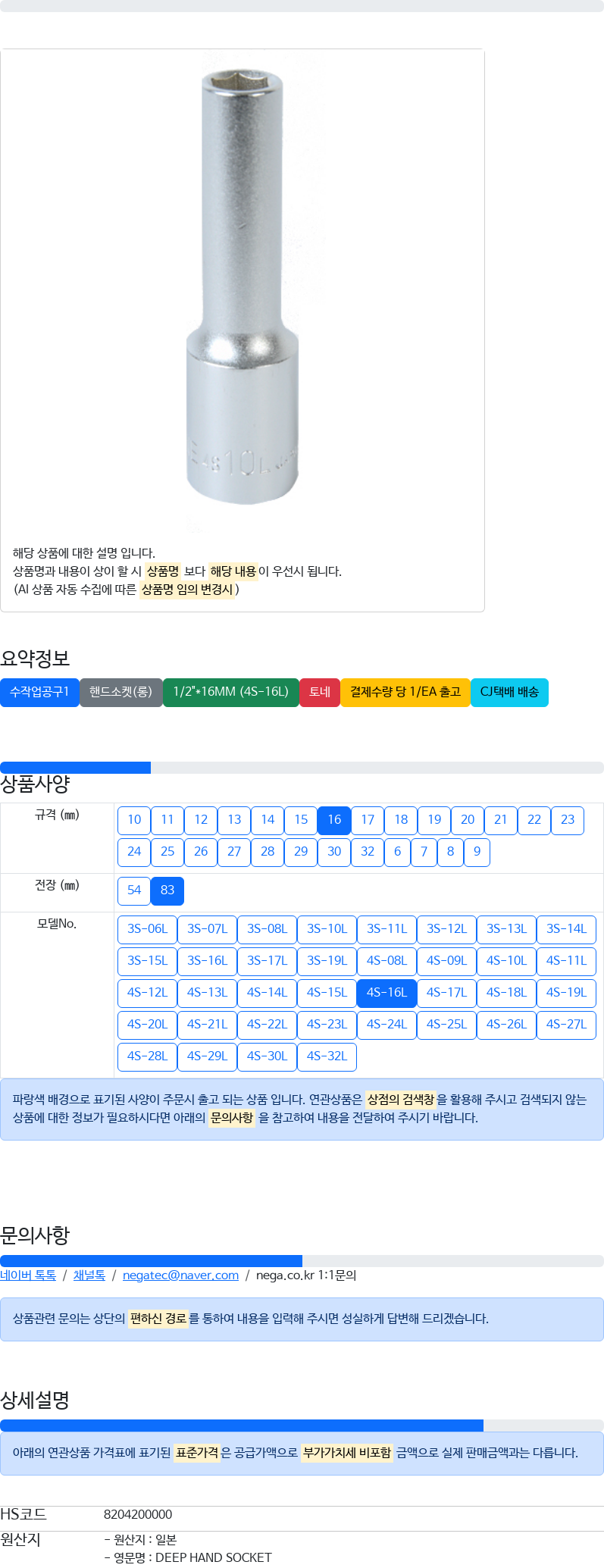Select model 3S-06L
Image resolution: width=604 pixels, height=1568 pixels.
[147, 929]
